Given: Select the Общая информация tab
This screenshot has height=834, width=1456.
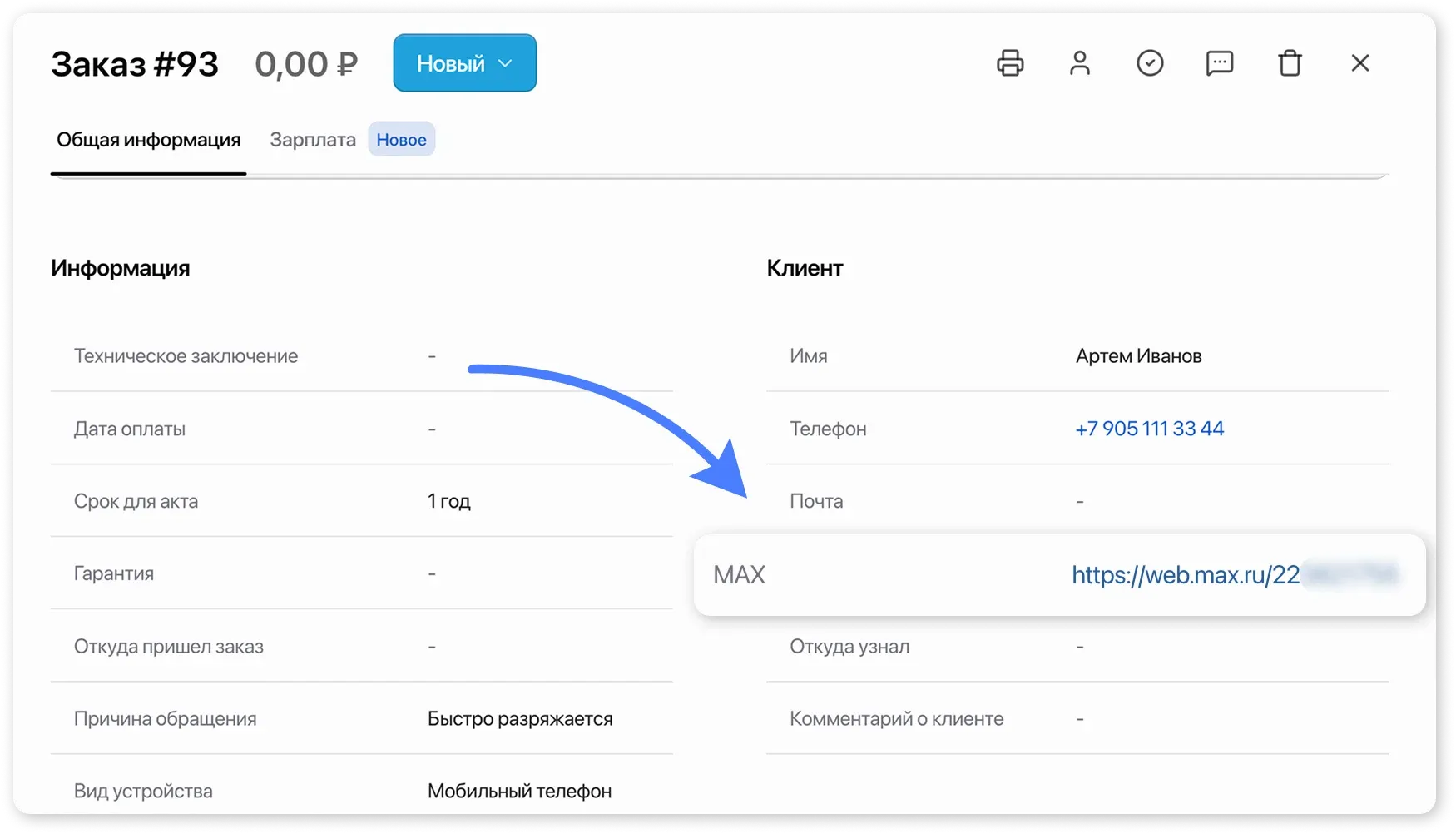Looking at the screenshot, I should (148, 139).
